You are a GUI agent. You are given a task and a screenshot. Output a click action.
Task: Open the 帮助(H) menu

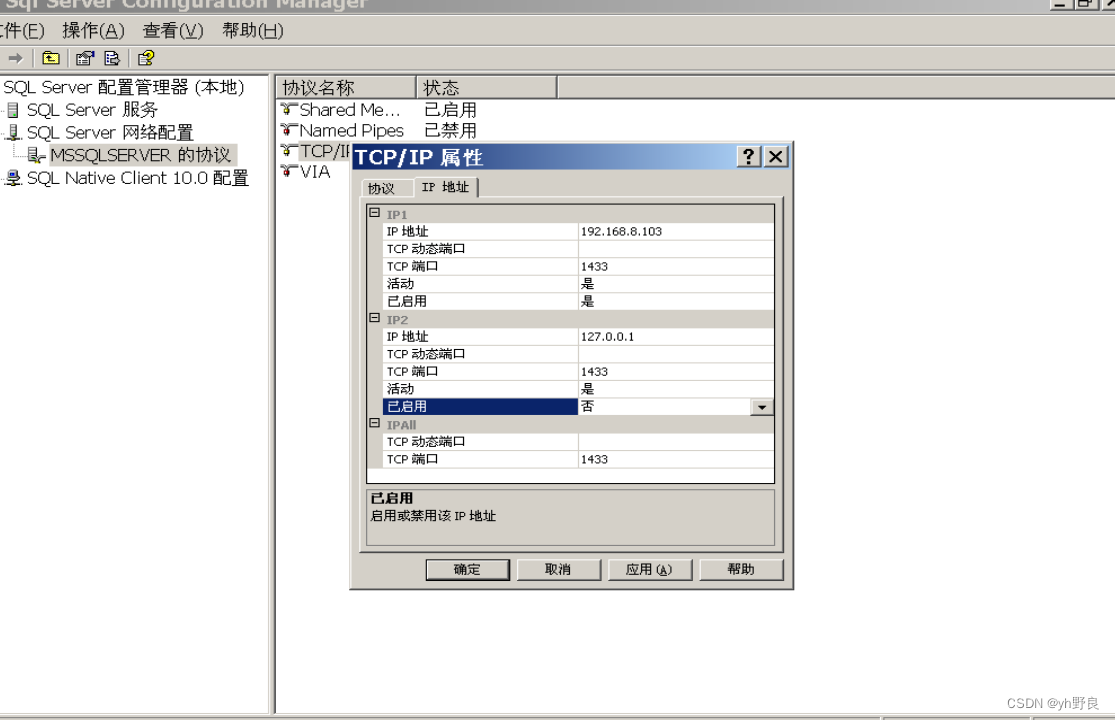[x=252, y=31]
